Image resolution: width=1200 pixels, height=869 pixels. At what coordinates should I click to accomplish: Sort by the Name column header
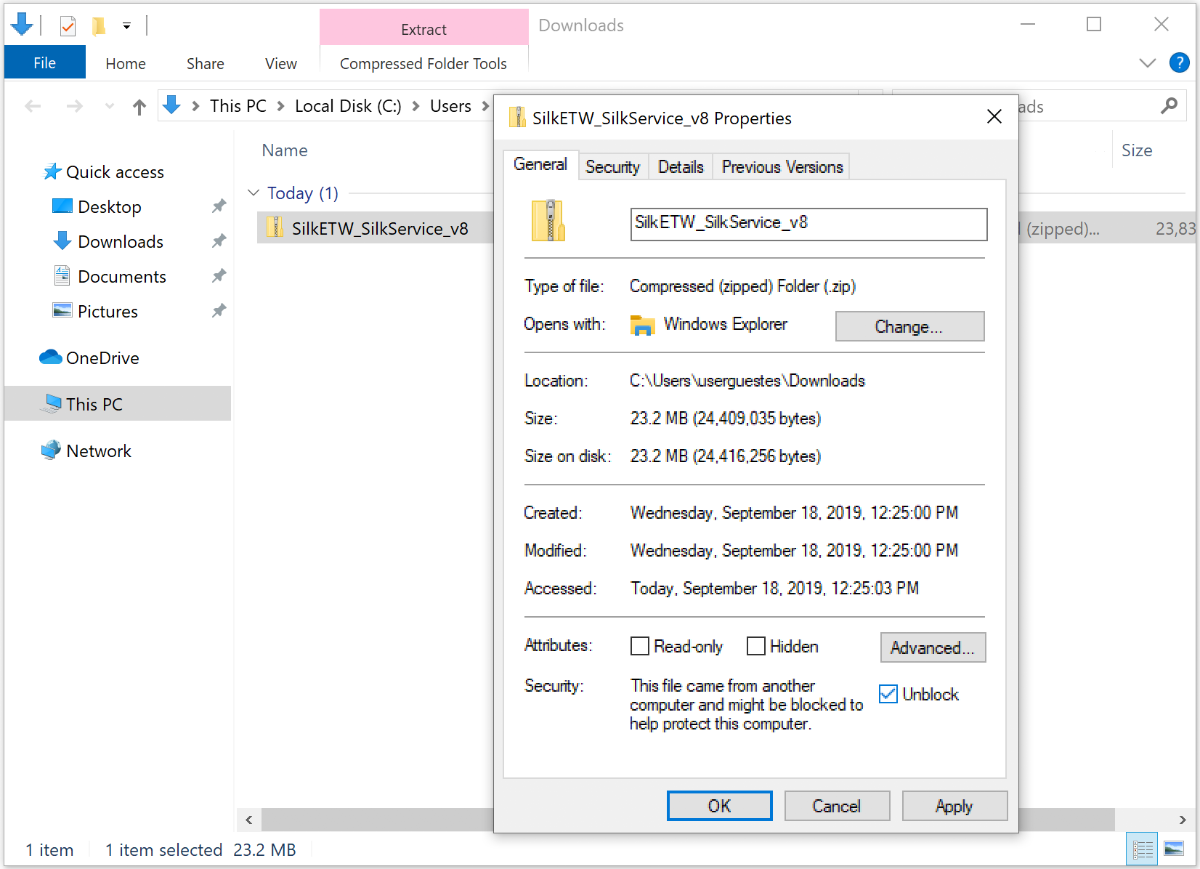285,150
